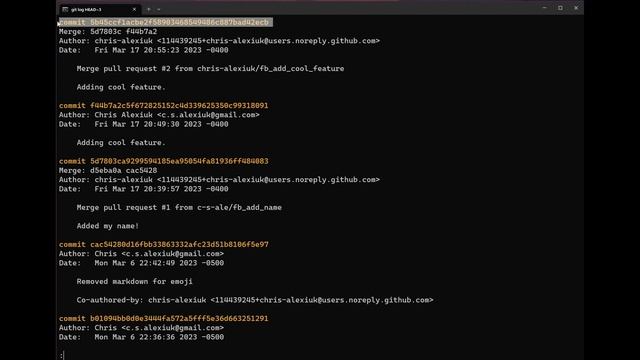Click the highlighted commit 5b45ccf hash line

click(165, 22)
